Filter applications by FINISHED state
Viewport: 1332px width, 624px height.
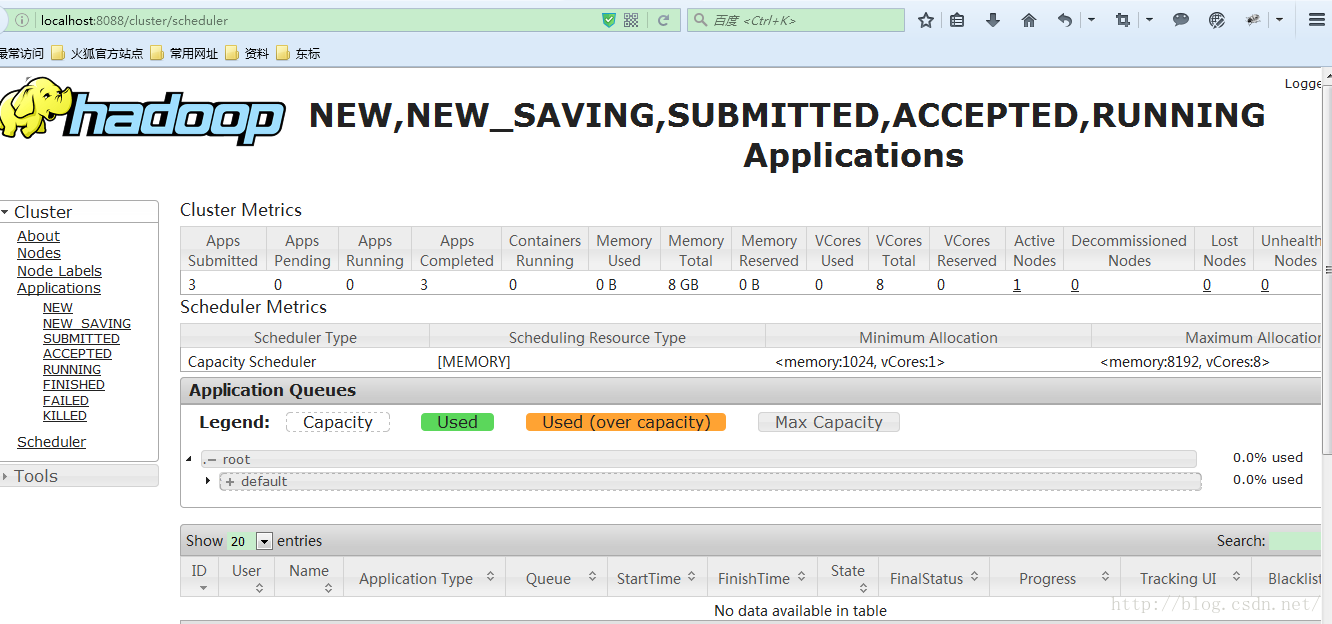coord(74,385)
